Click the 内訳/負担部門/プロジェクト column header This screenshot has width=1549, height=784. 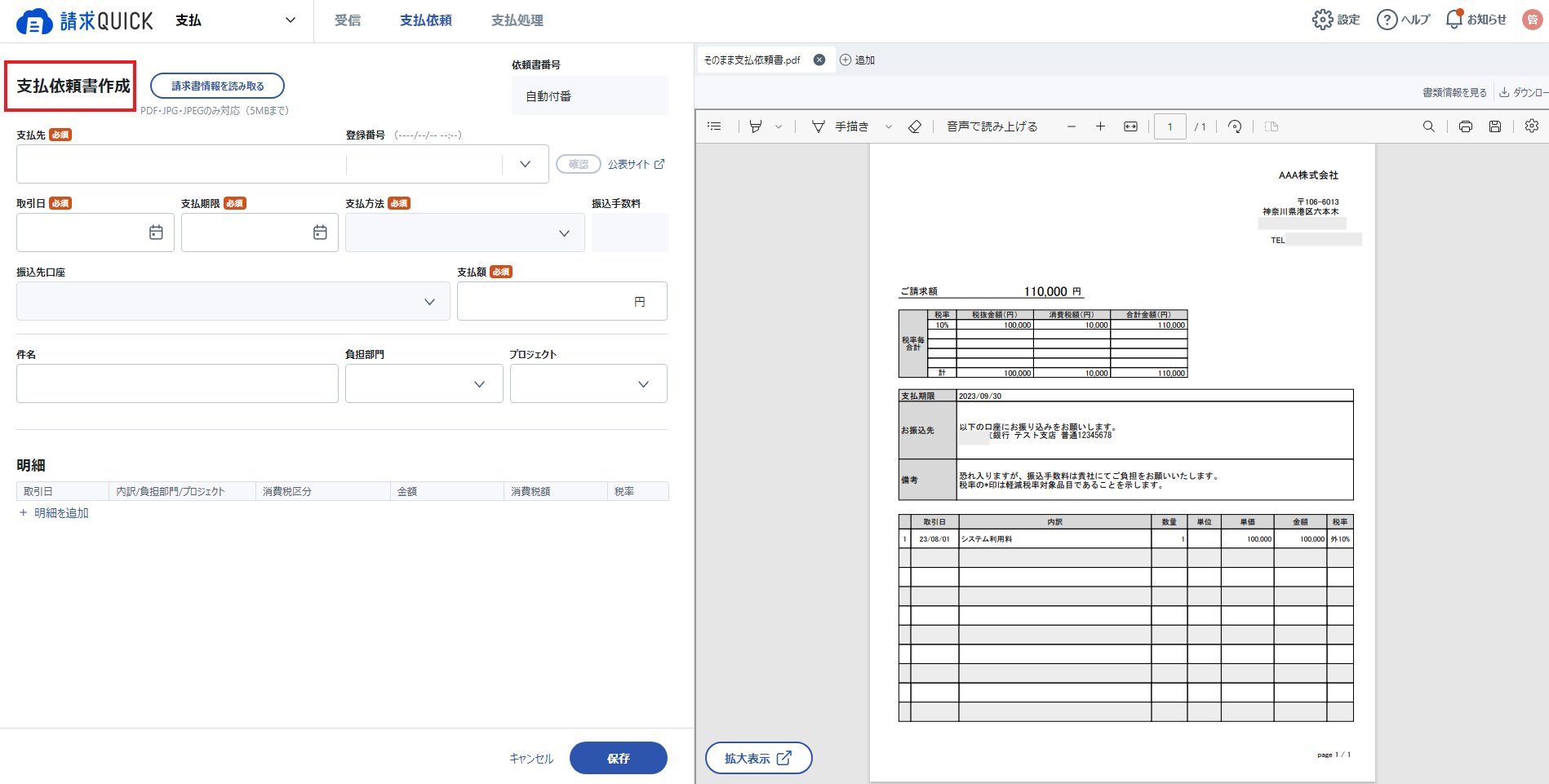182,491
